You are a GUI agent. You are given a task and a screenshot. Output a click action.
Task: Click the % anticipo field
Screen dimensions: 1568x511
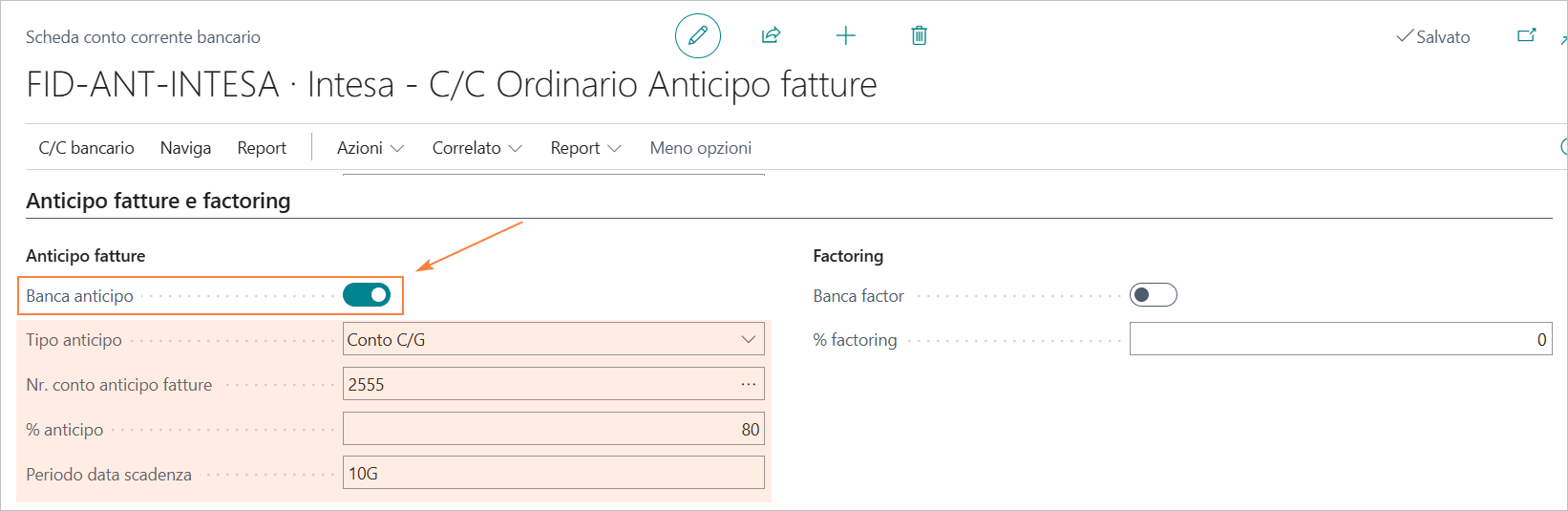(554, 429)
